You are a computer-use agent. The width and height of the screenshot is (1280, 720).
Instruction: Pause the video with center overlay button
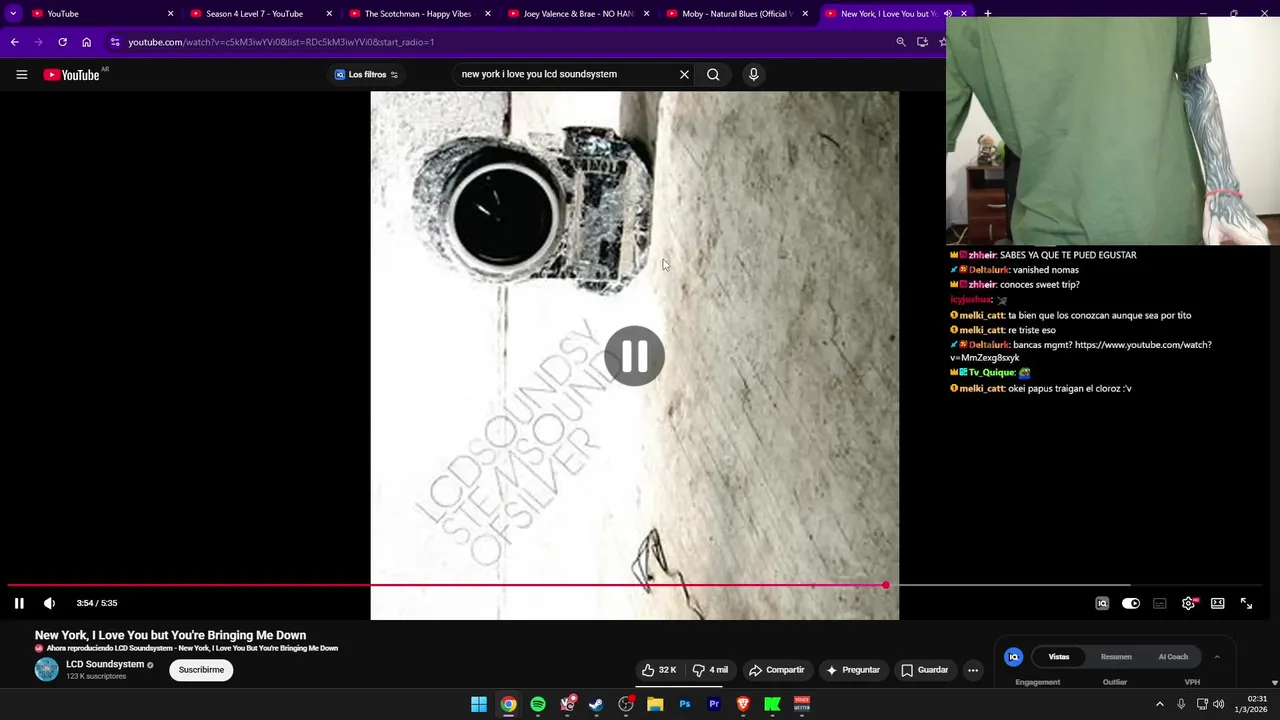point(634,356)
